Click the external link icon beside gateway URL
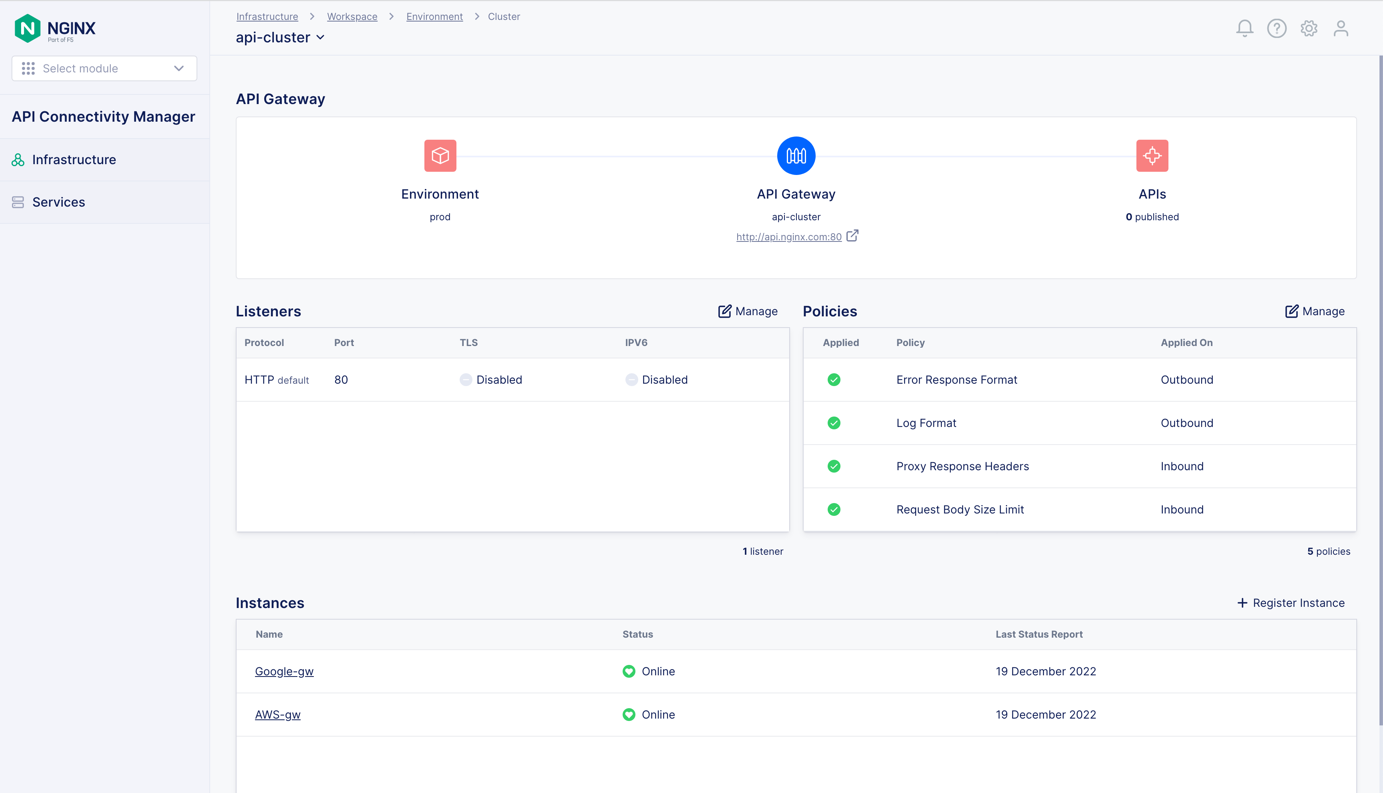This screenshot has height=793, width=1383. 852,236
